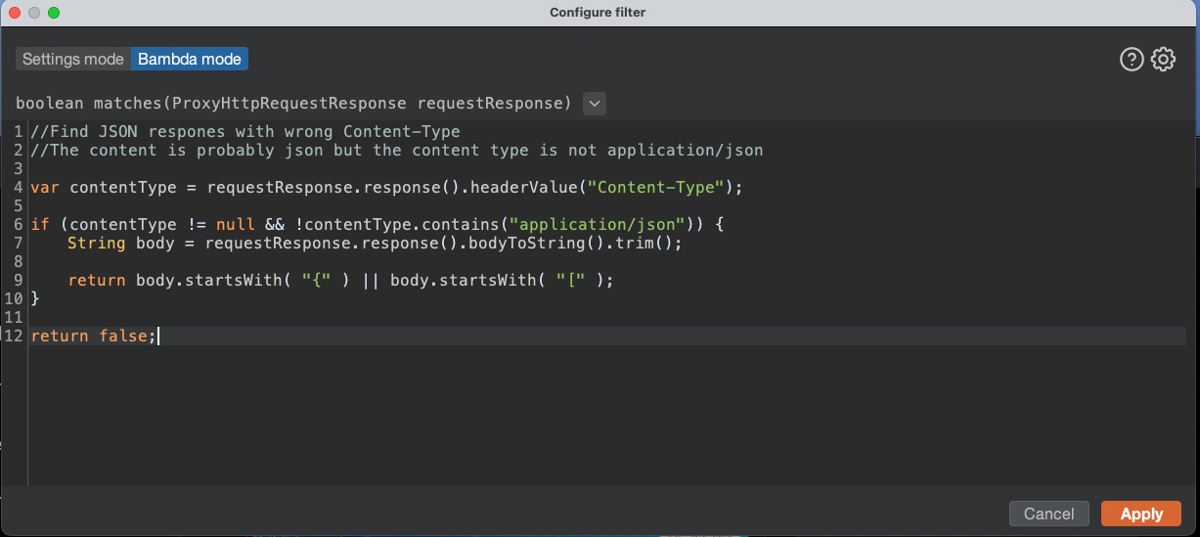Select Bambda mode

coord(189,59)
